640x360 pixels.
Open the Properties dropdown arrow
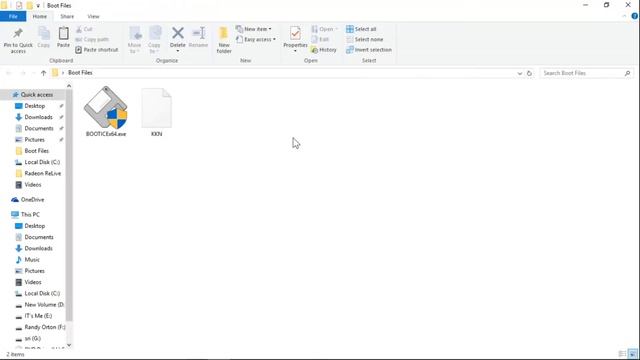tap(295, 51)
